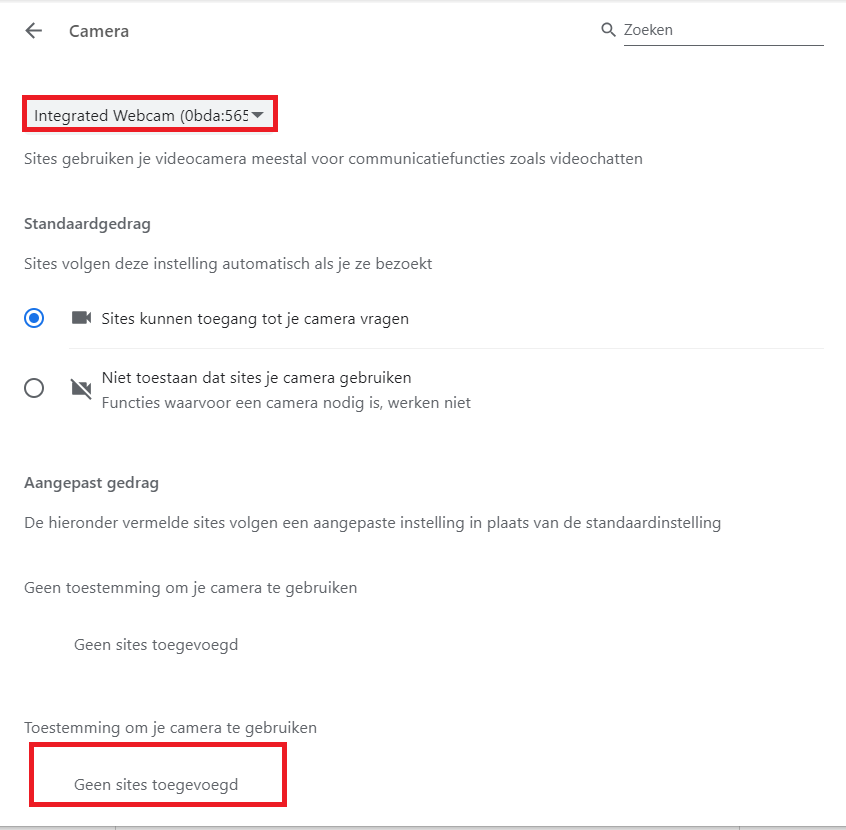Click the Zoeken search field
The image size is (846, 830).
click(x=723, y=30)
